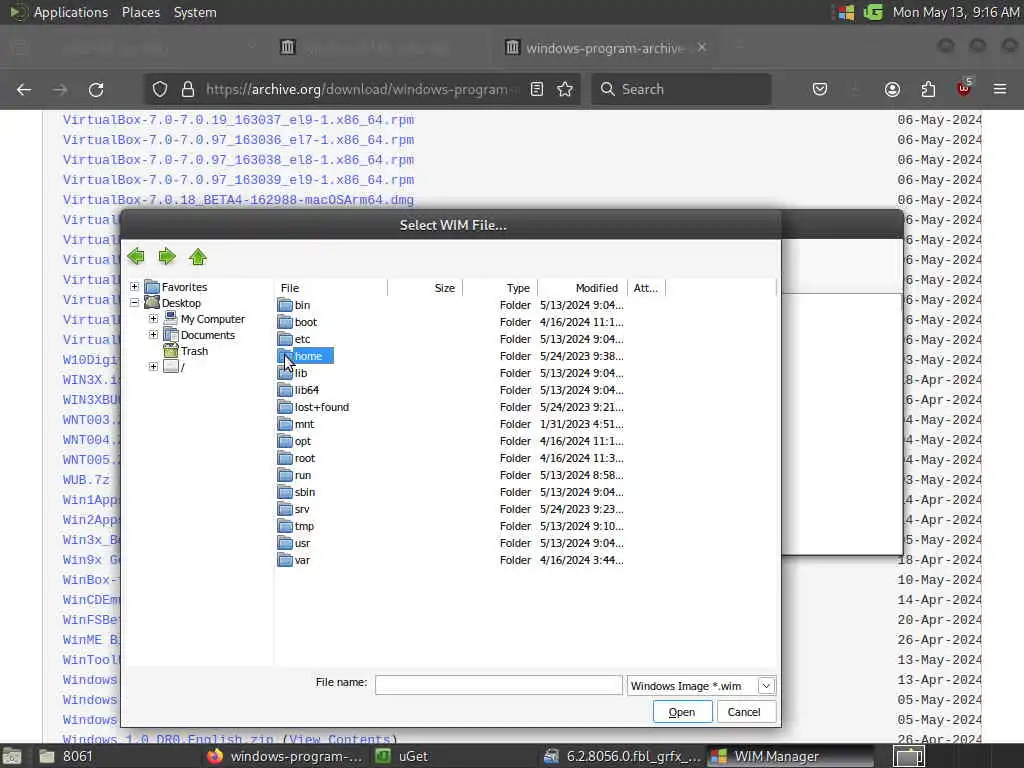1024x768 pixels.
Task: Expand the Favorites tree node
Action: click(x=135, y=287)
